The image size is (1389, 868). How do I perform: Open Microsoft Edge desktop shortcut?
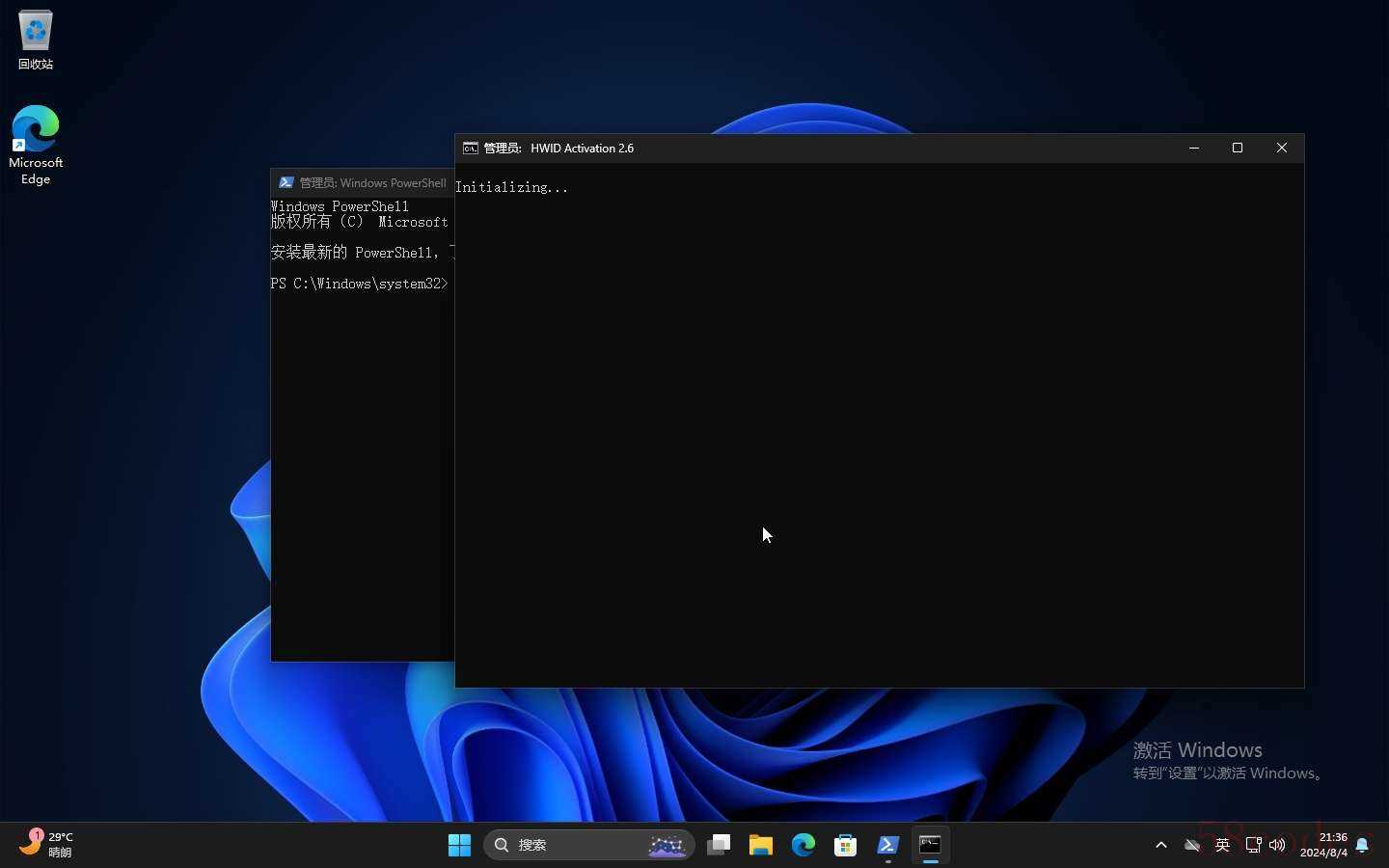pos(36,145)
